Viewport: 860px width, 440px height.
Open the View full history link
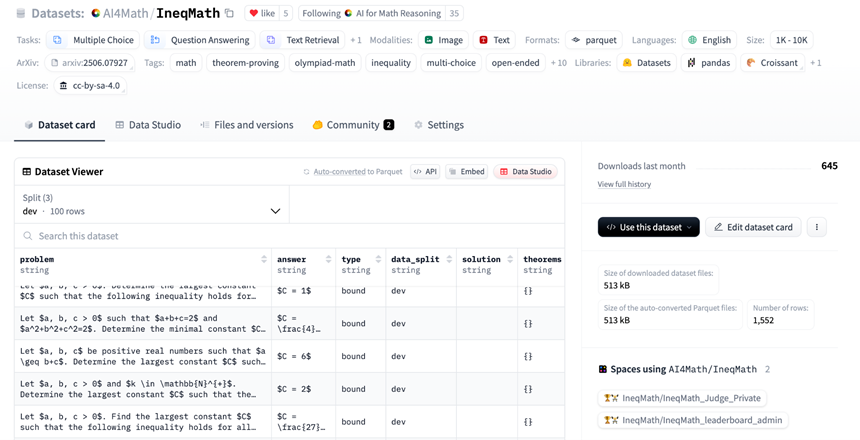point(624,184)
